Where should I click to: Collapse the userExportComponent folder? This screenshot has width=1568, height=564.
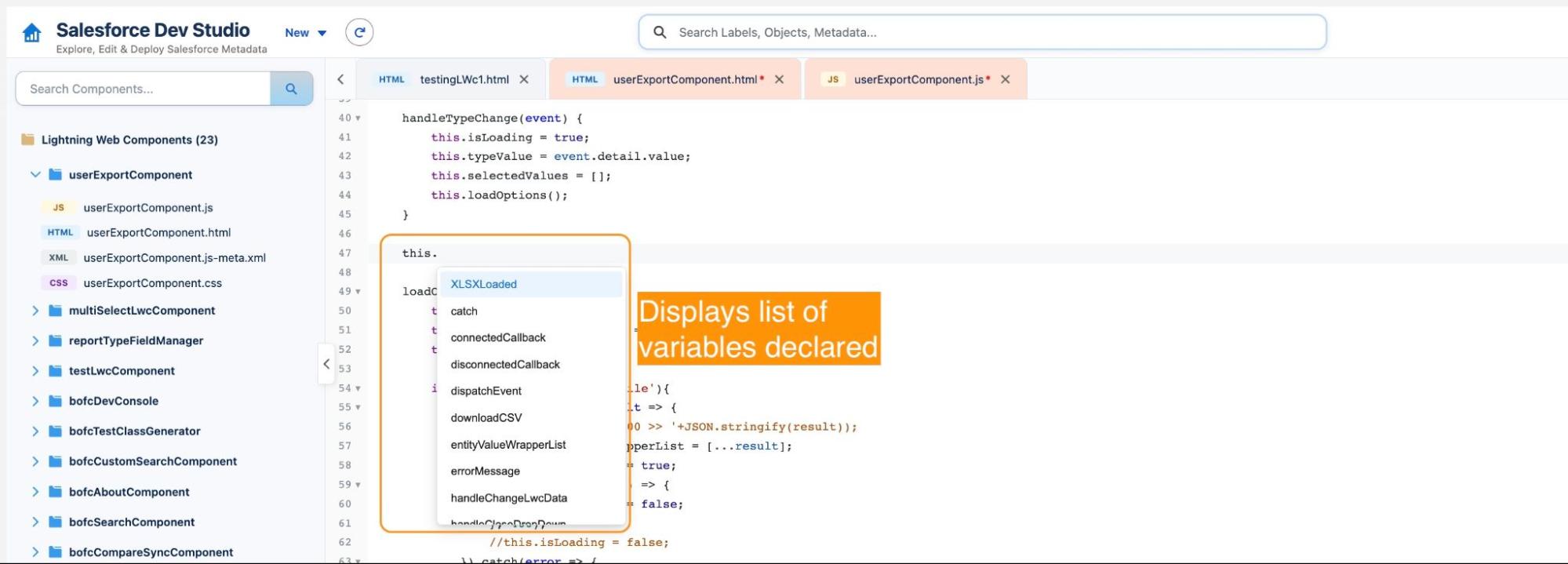click(x=35, y=174)
